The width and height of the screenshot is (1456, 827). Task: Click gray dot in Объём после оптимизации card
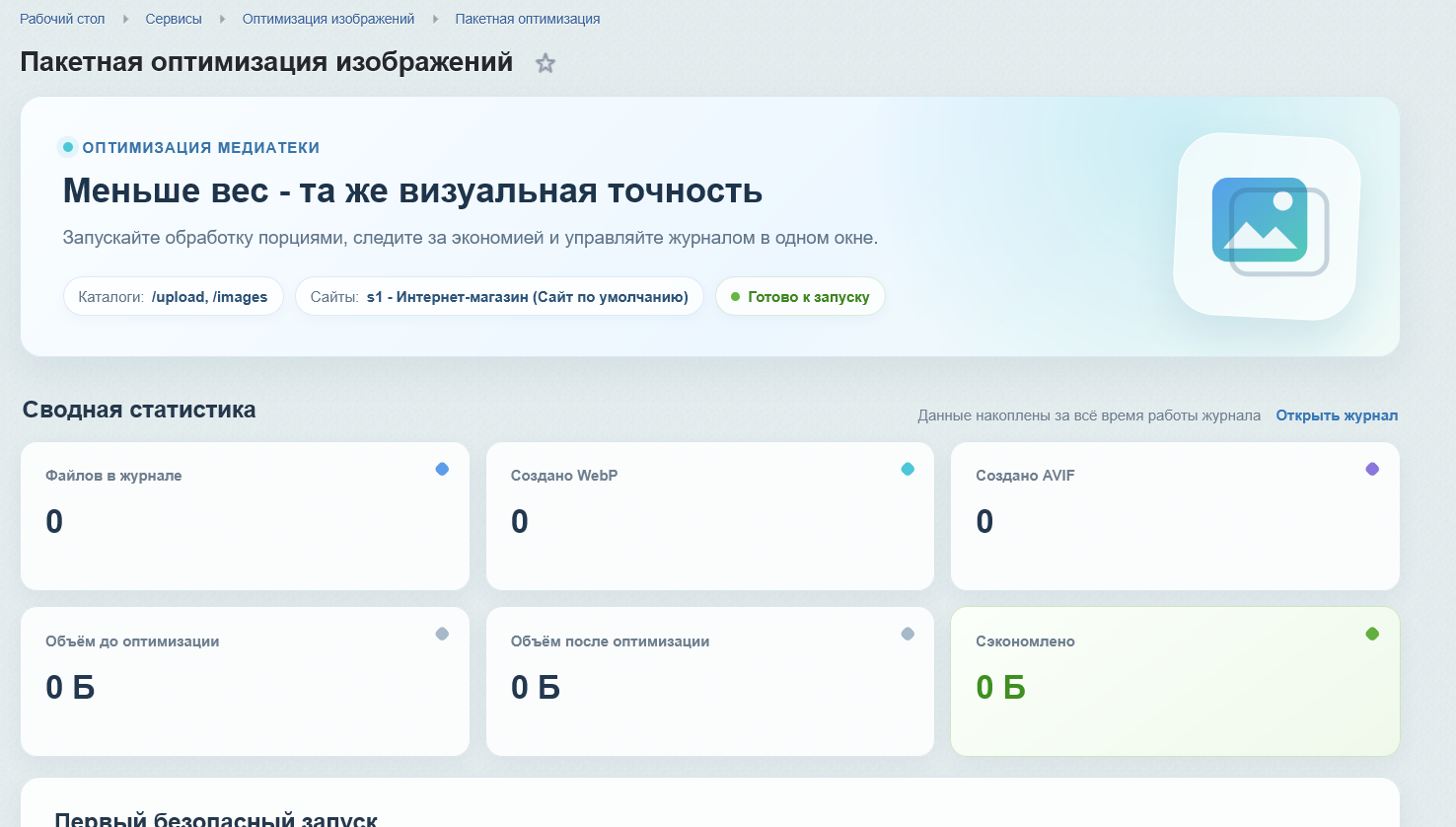click(908, 634)
